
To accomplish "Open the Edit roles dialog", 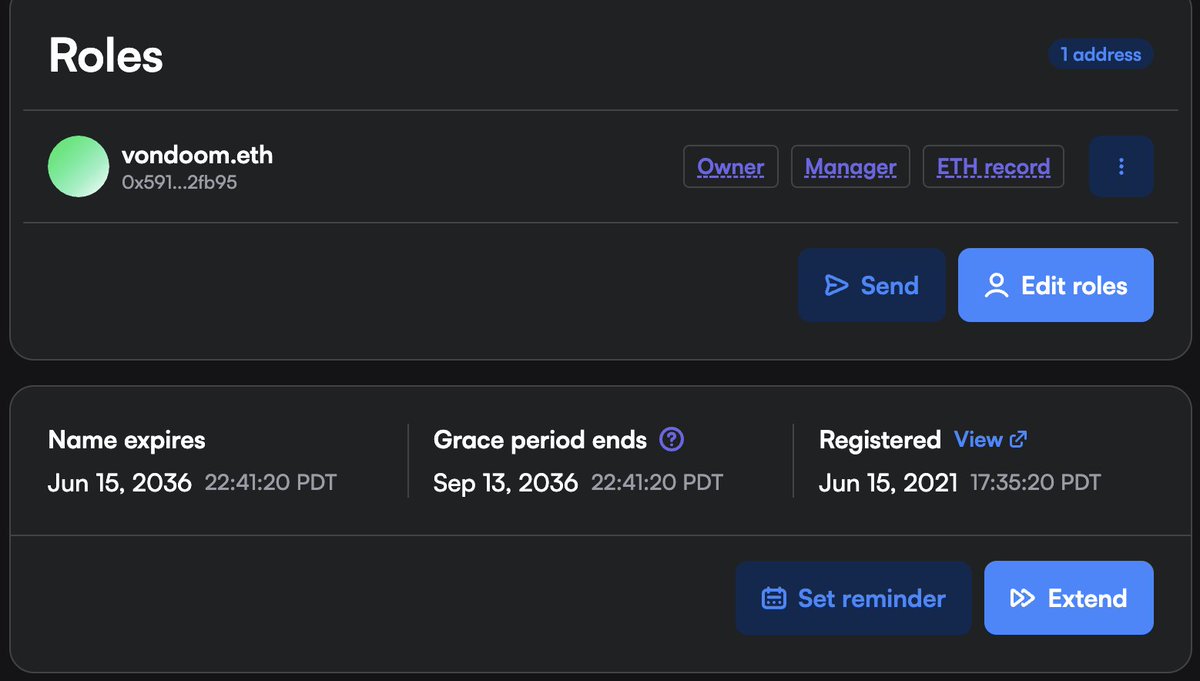I will [x=1055, y=286].
